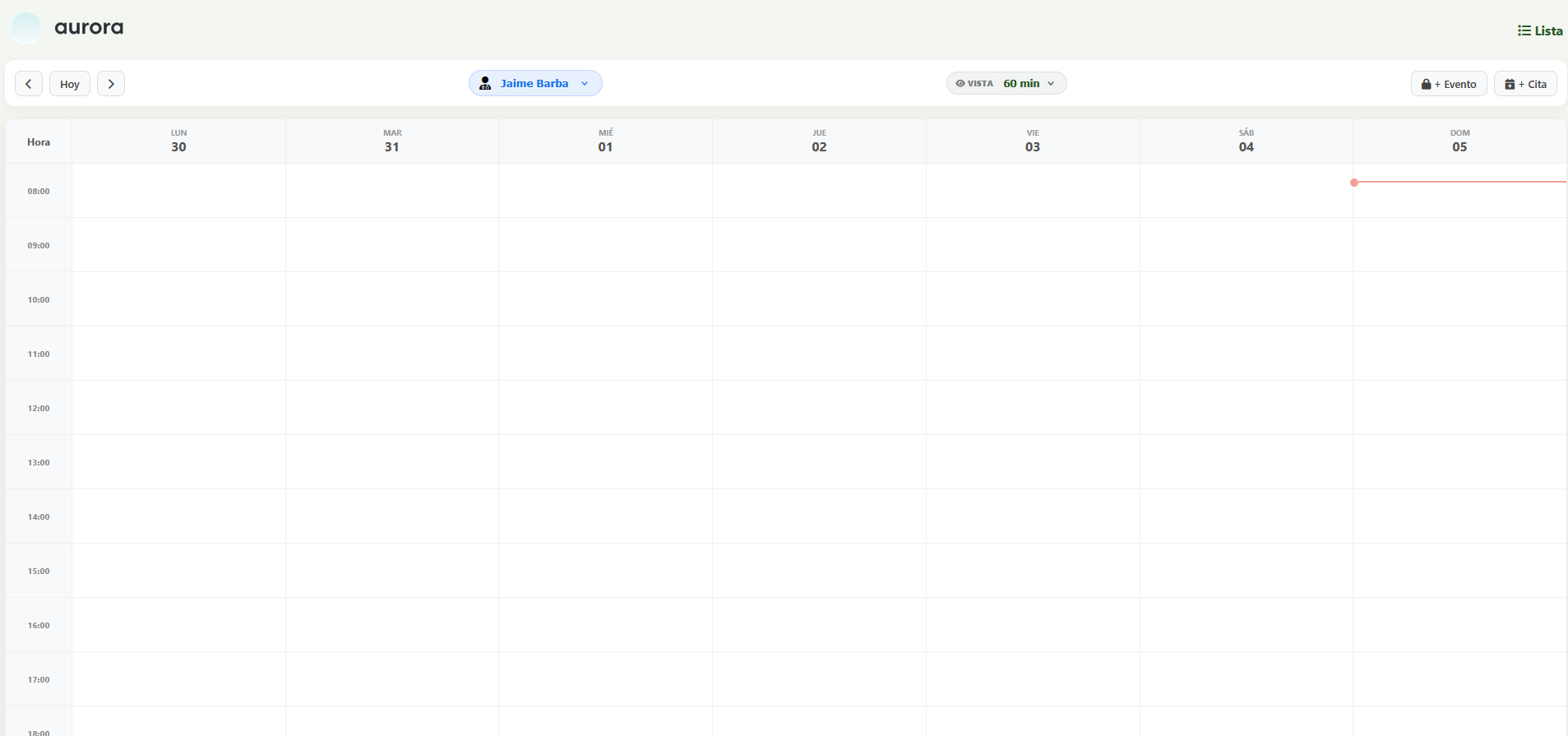Click the Thursday 02 slot at 14:00
Image resolution: width=1568 pixels, height=736 pixels.
click(819, 516)
